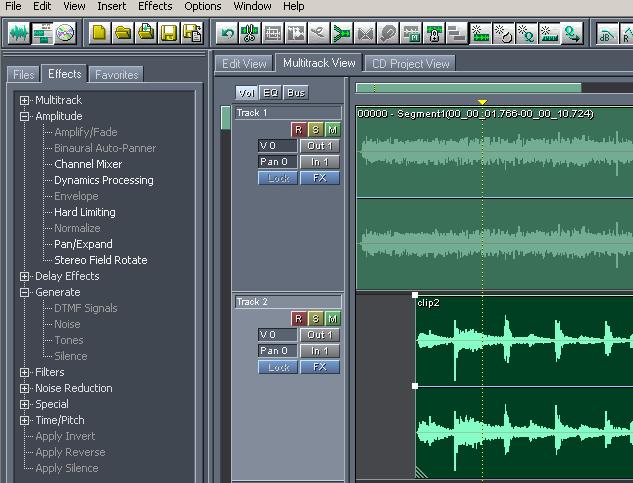Click the group clips stacked blocks icon
This screenshot has height=483, width=633.
pos(457,33)
